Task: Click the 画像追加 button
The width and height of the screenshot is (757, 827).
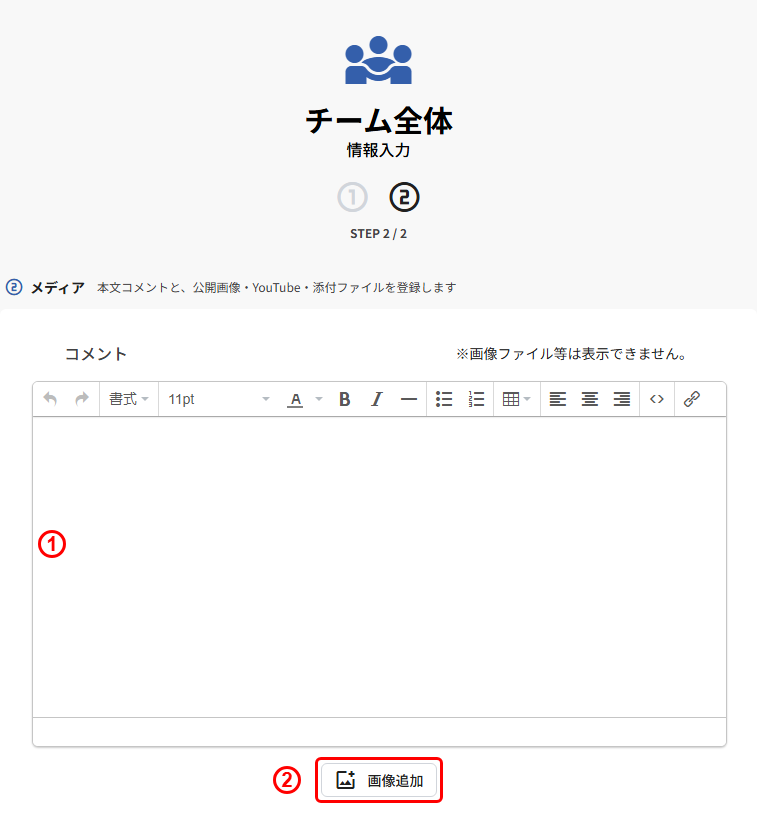Action: [379, 780]
